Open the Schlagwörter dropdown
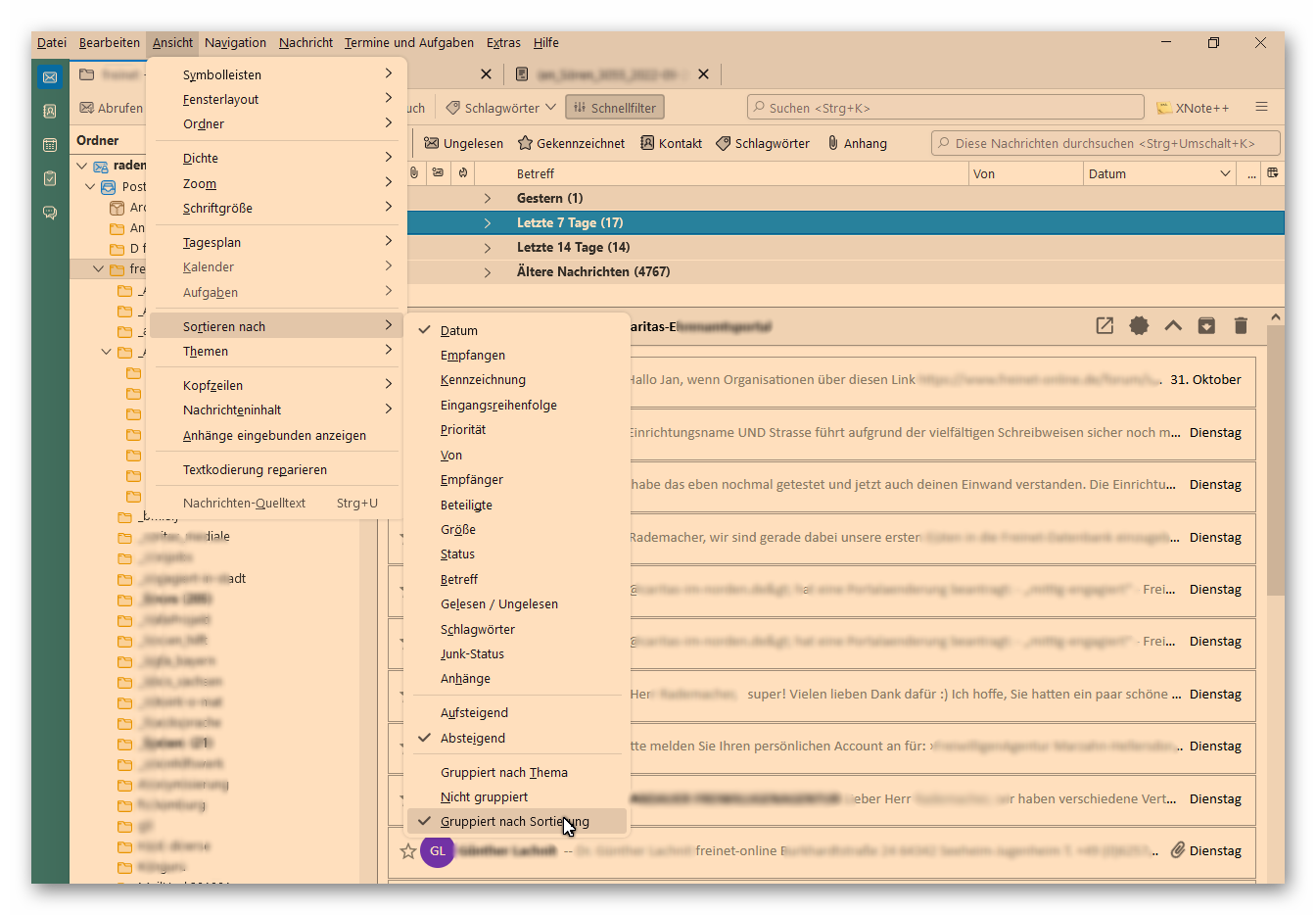The image size is (1316, 915). (499, 107)
